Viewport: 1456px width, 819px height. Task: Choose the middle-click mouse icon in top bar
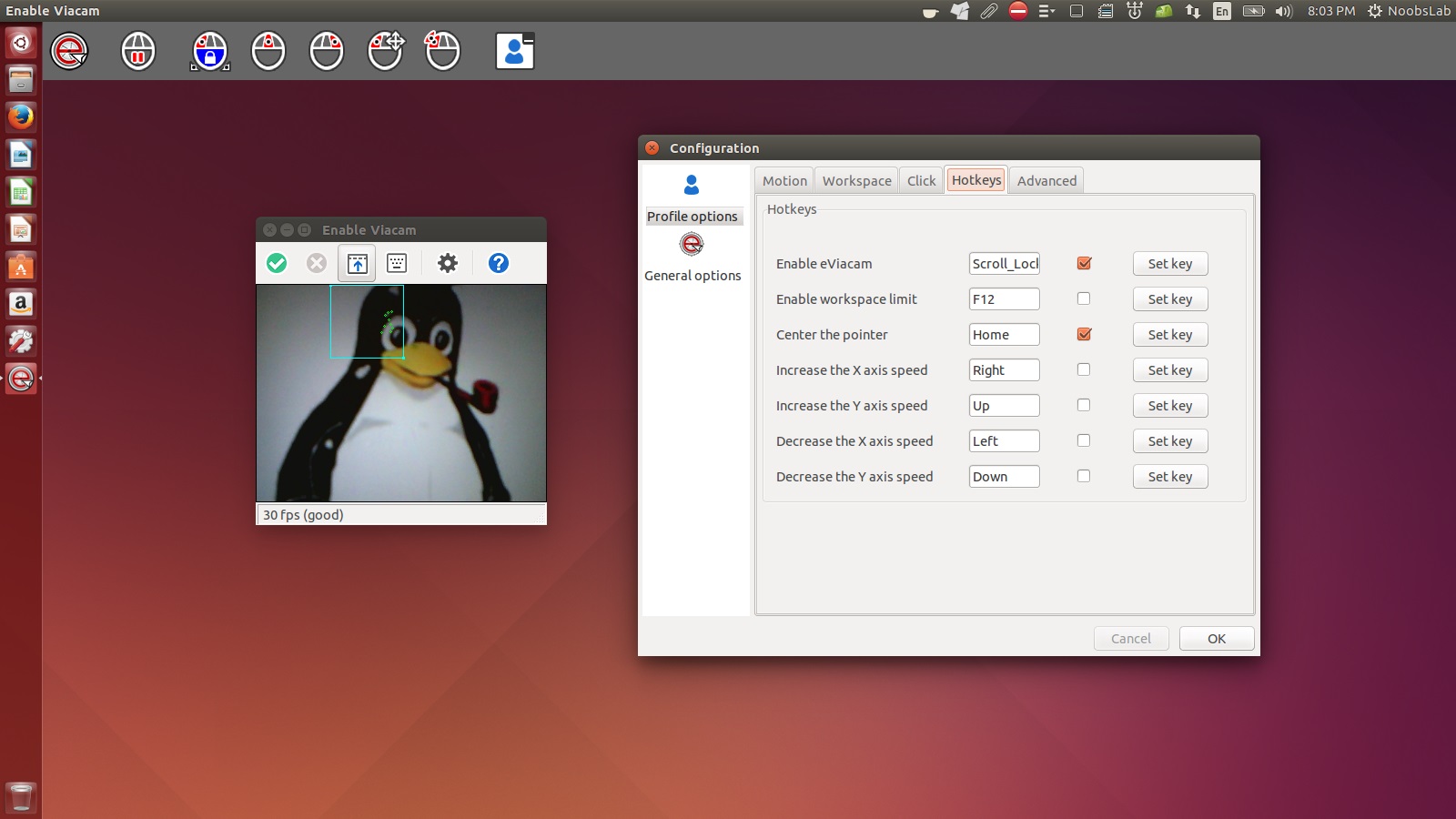click(x=268, y=51)
